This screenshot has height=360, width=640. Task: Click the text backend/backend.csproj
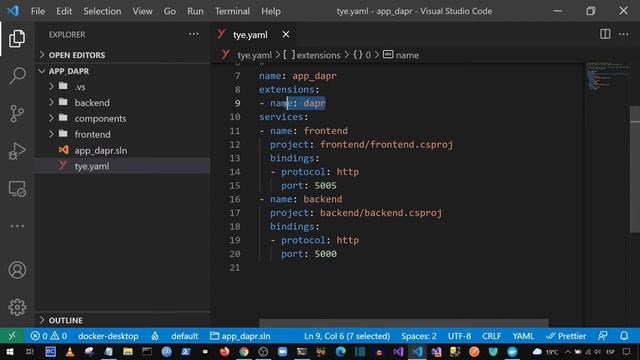[380, 213]
